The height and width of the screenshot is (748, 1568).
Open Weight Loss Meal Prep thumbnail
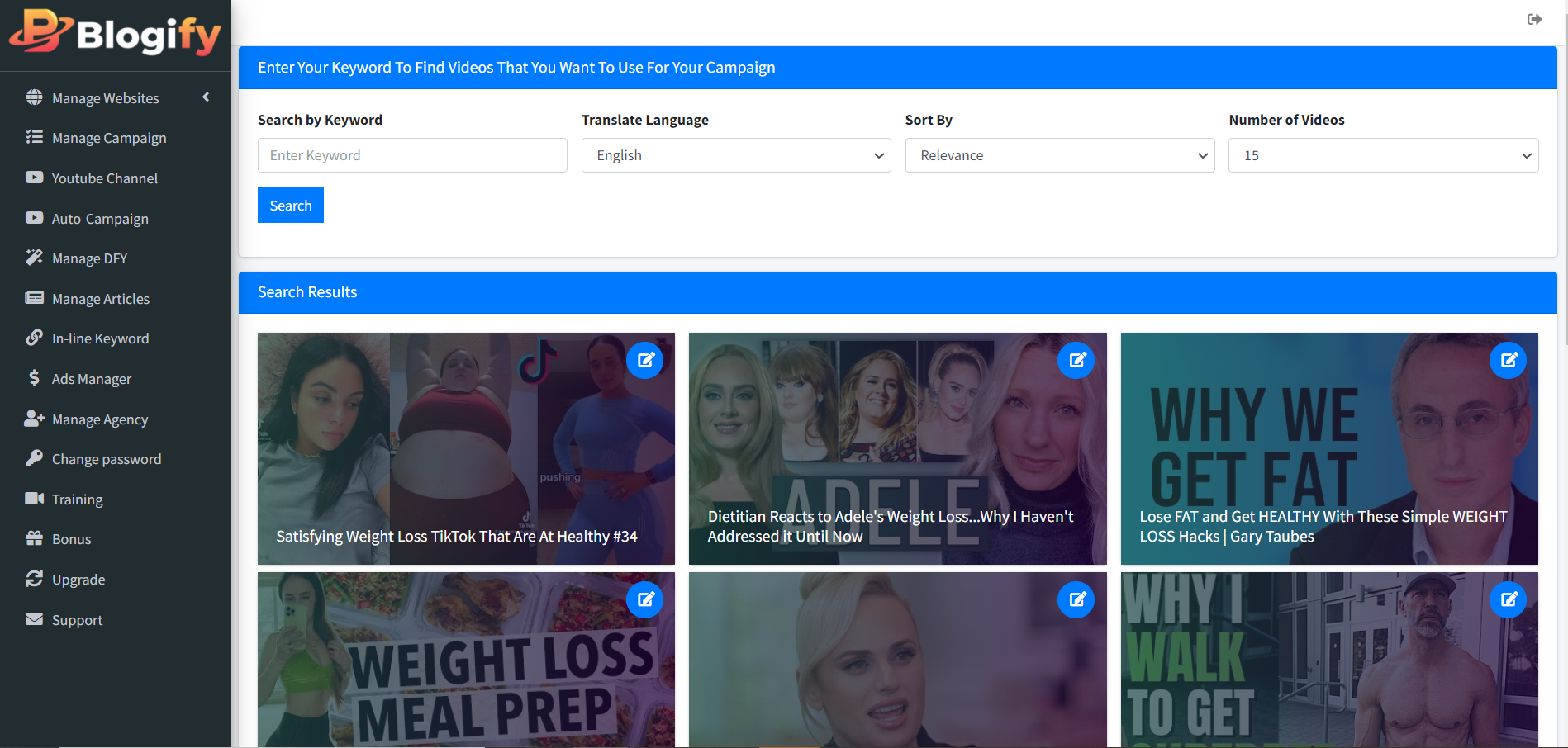coord(466,660)
